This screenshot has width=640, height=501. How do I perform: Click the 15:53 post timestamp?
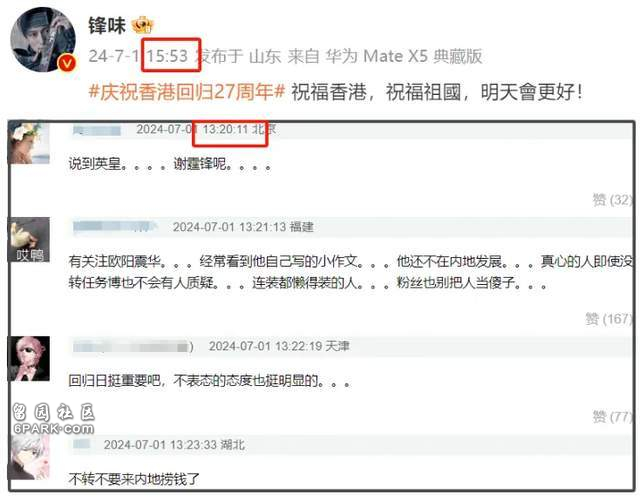(x=167, y=56)
